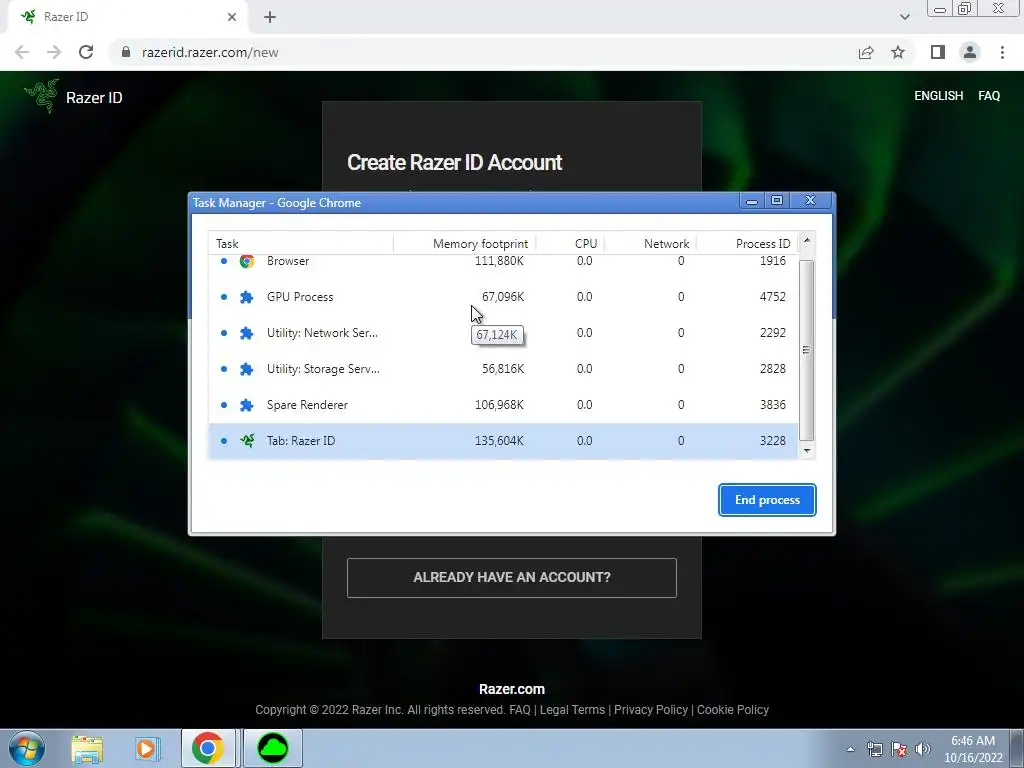Select the Spare Renderer task
Image resolution: width=1024 pixels, height=768 pixels.
click(503, 405)
